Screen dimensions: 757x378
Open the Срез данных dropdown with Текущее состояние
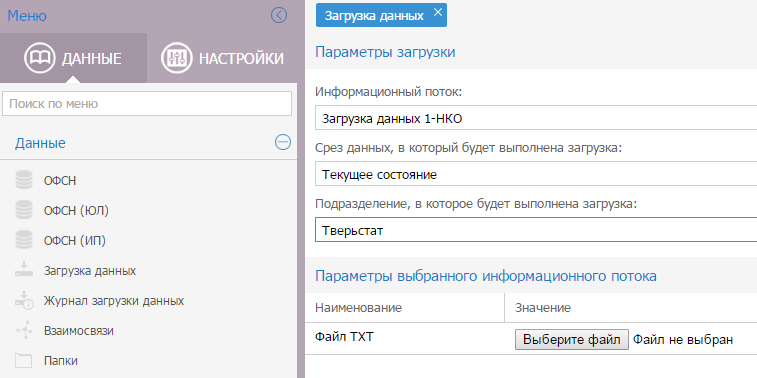click(x=536, y=174)
